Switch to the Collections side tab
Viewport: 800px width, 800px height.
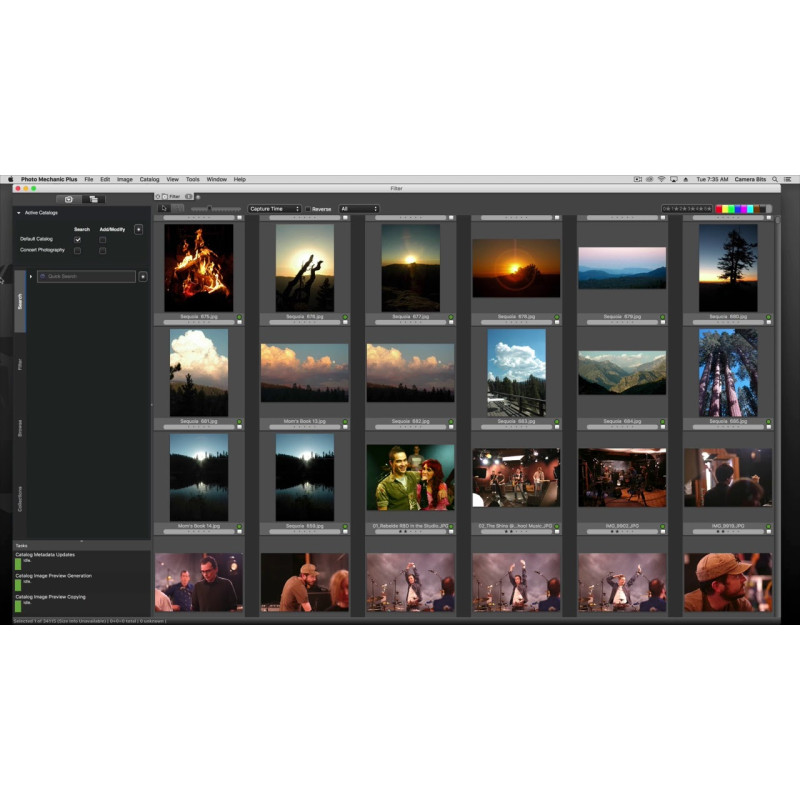tap(20, 498)
